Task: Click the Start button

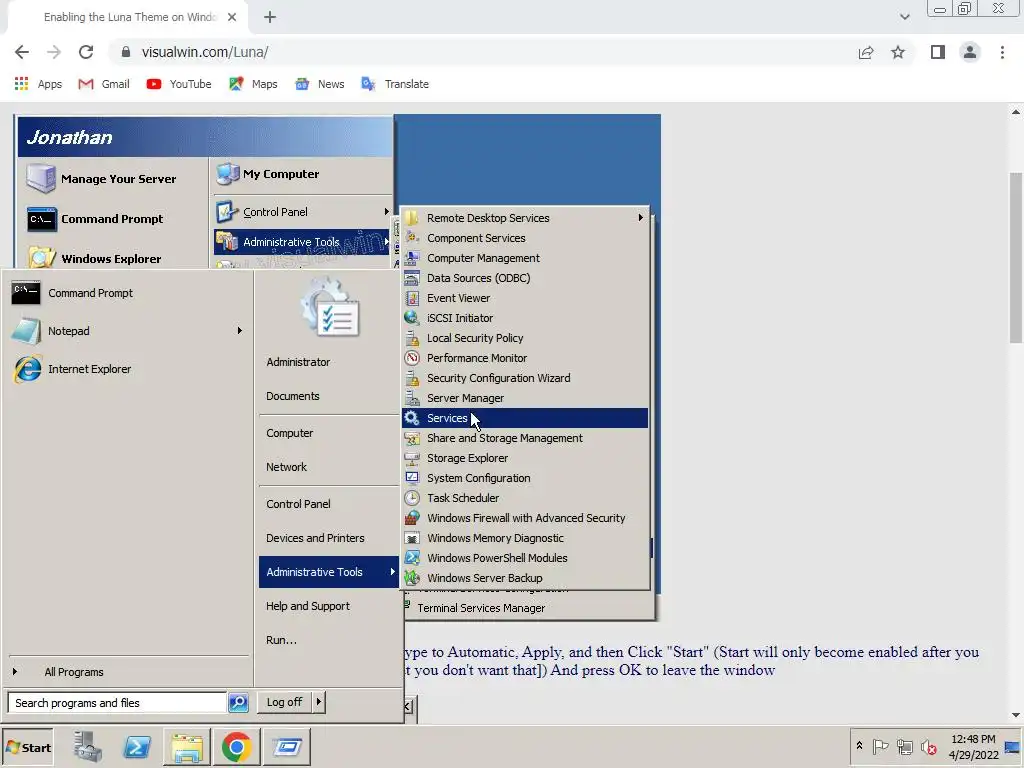Action: pyautogui.click(x=27, y=747)
